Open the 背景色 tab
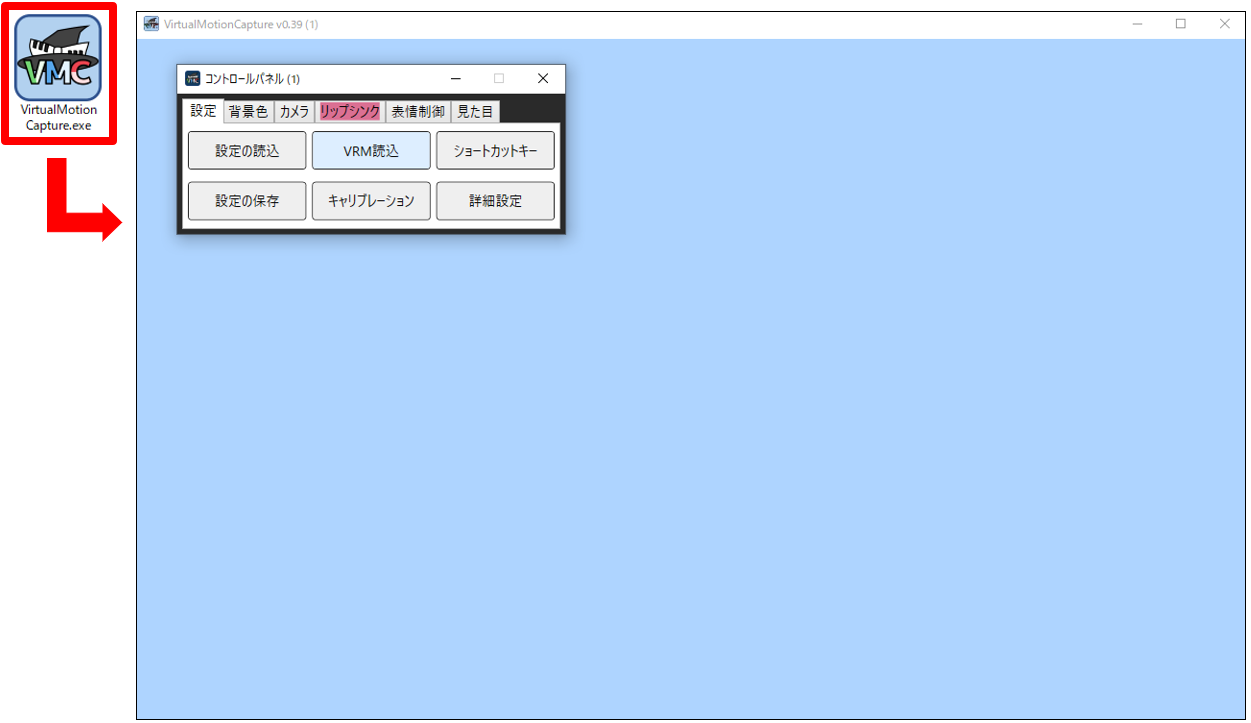The width and height of the screenshot is (1251, 723). pos(248,112)
